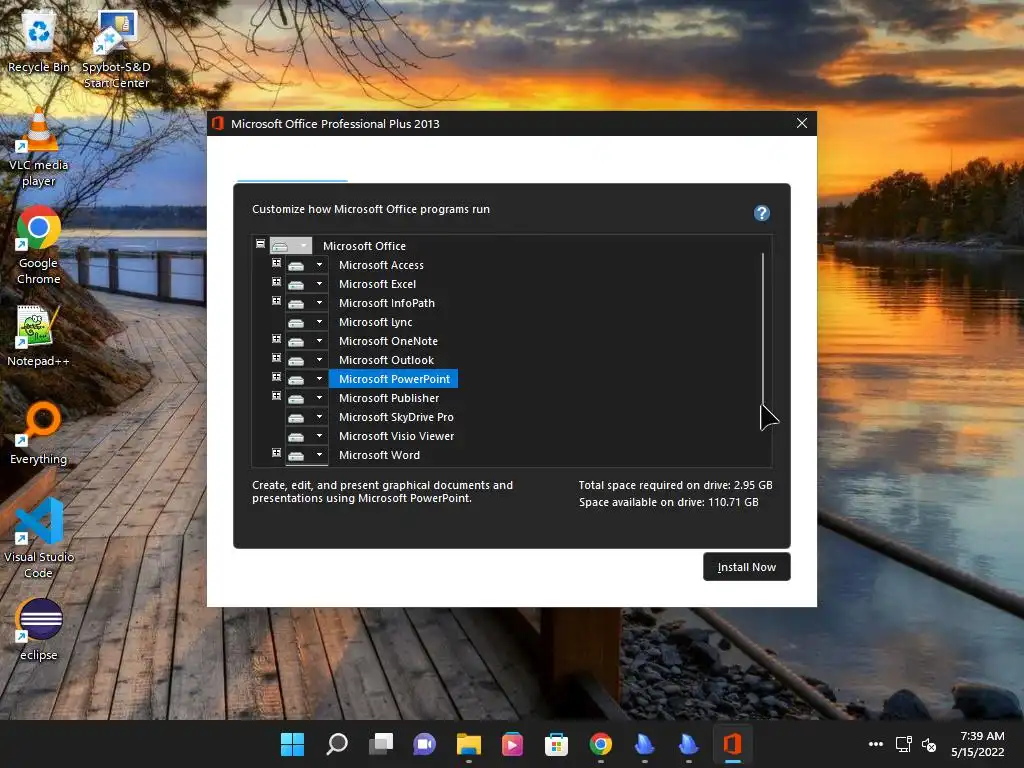Expand the Microsoft Word node
The height and width of the screenshot is (768, 1024).
point(276,453)
